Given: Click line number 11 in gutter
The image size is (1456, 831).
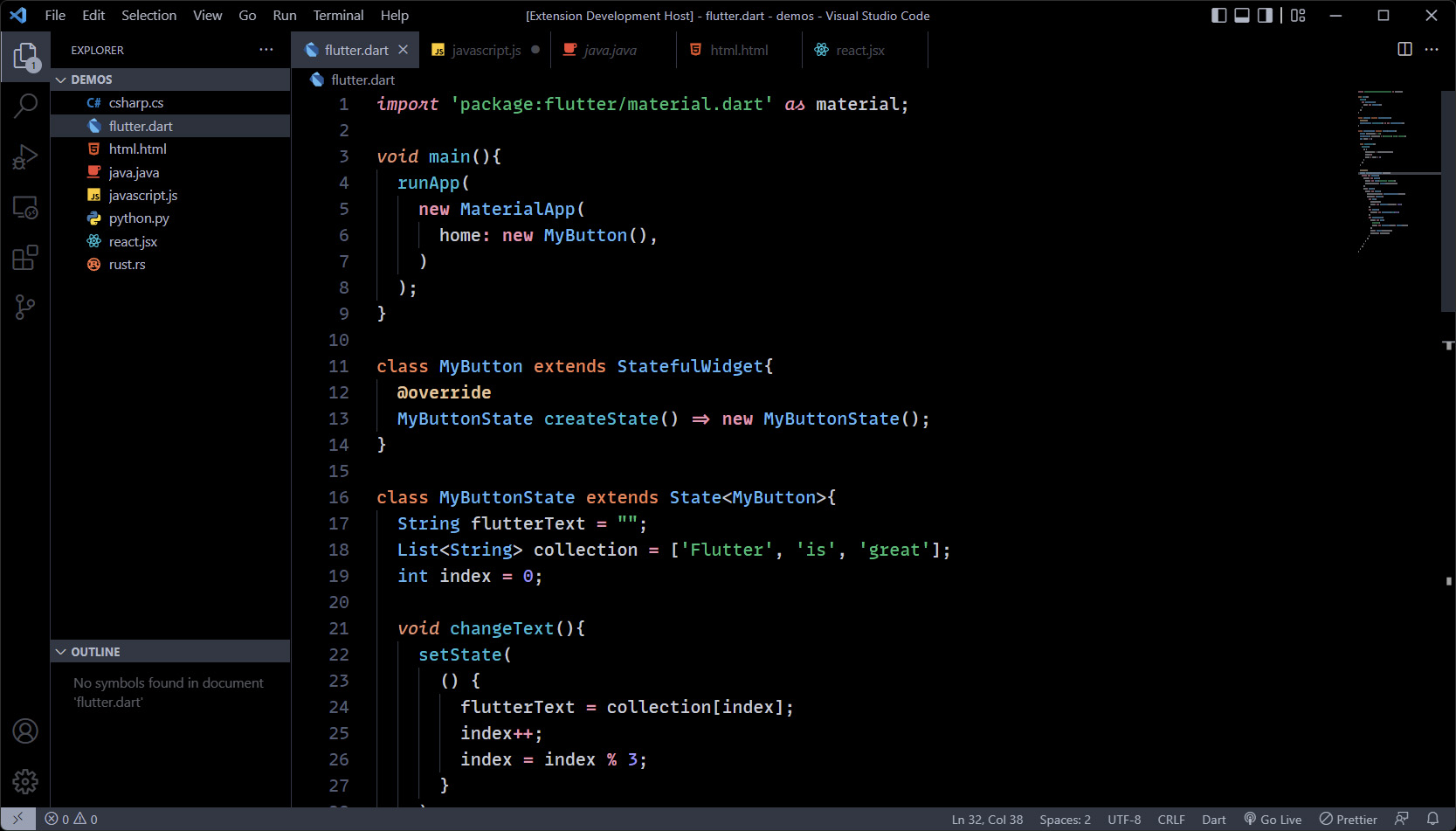Looking at the screenshot, I should (x=338, y=366).
